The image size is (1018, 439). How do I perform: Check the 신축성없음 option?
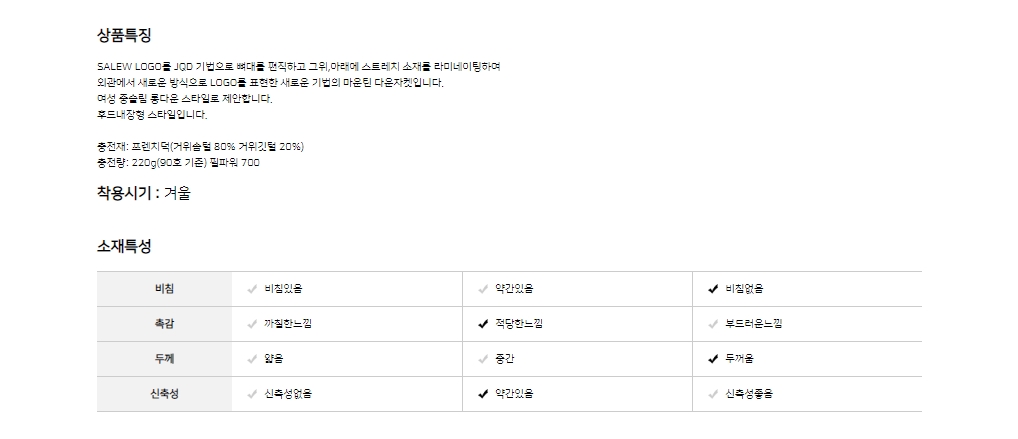click(252, 394)
